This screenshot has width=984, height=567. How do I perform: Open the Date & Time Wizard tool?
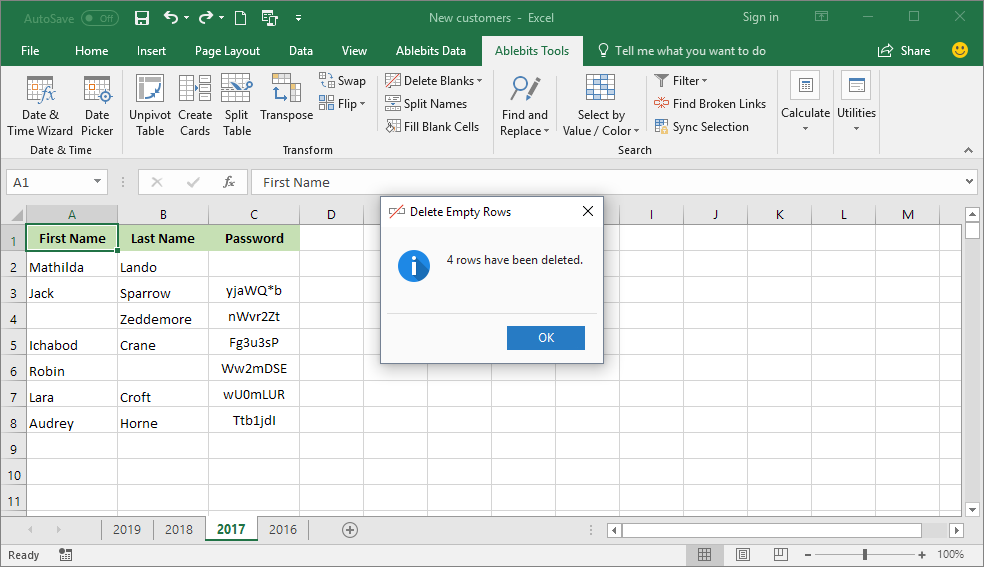click(x=40, y=105)
